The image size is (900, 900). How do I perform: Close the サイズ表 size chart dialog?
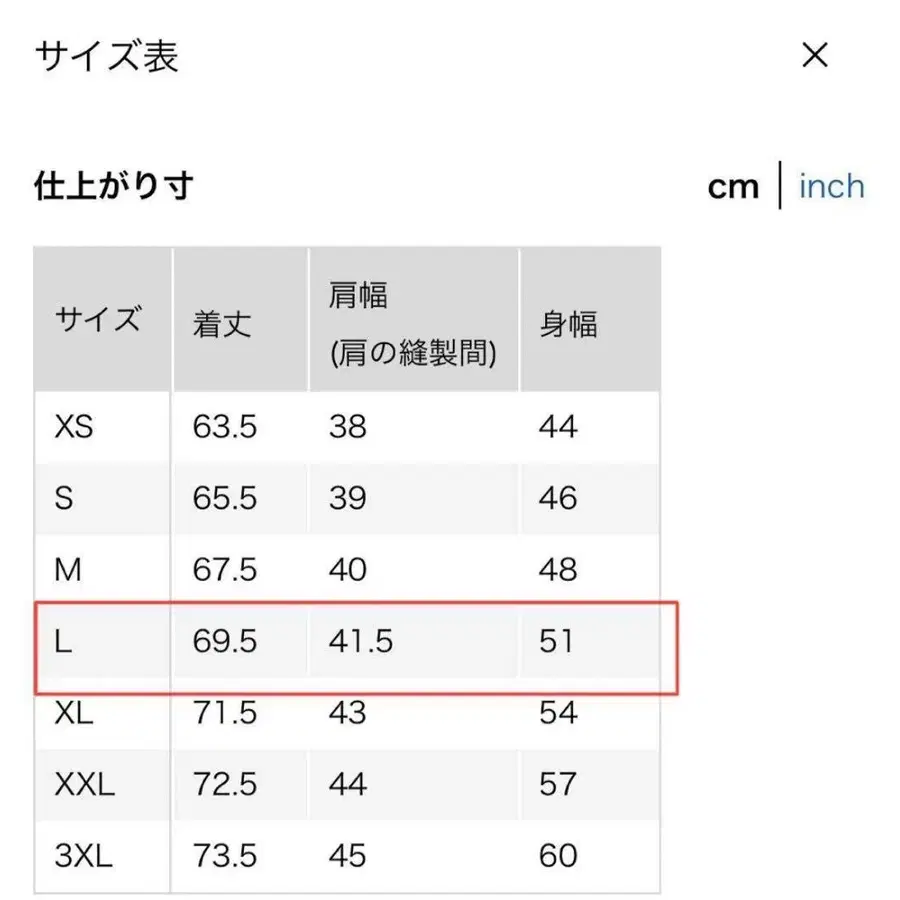tap(816, 56)
